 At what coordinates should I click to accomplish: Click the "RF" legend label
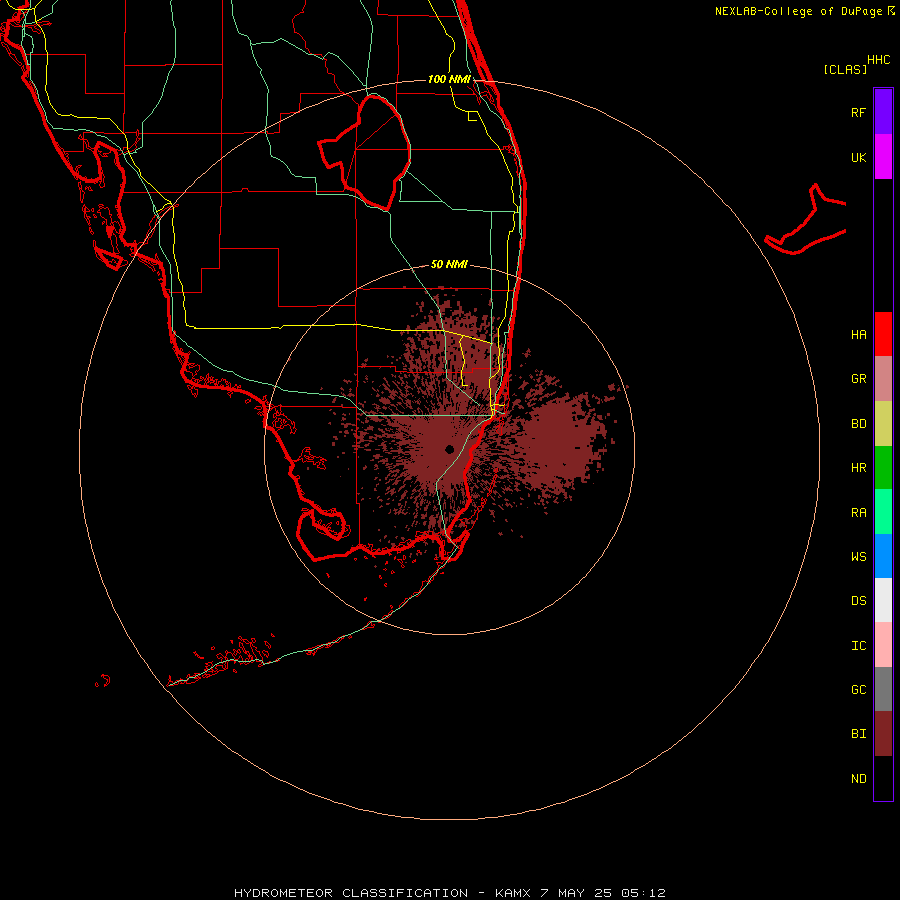[858, 112]
